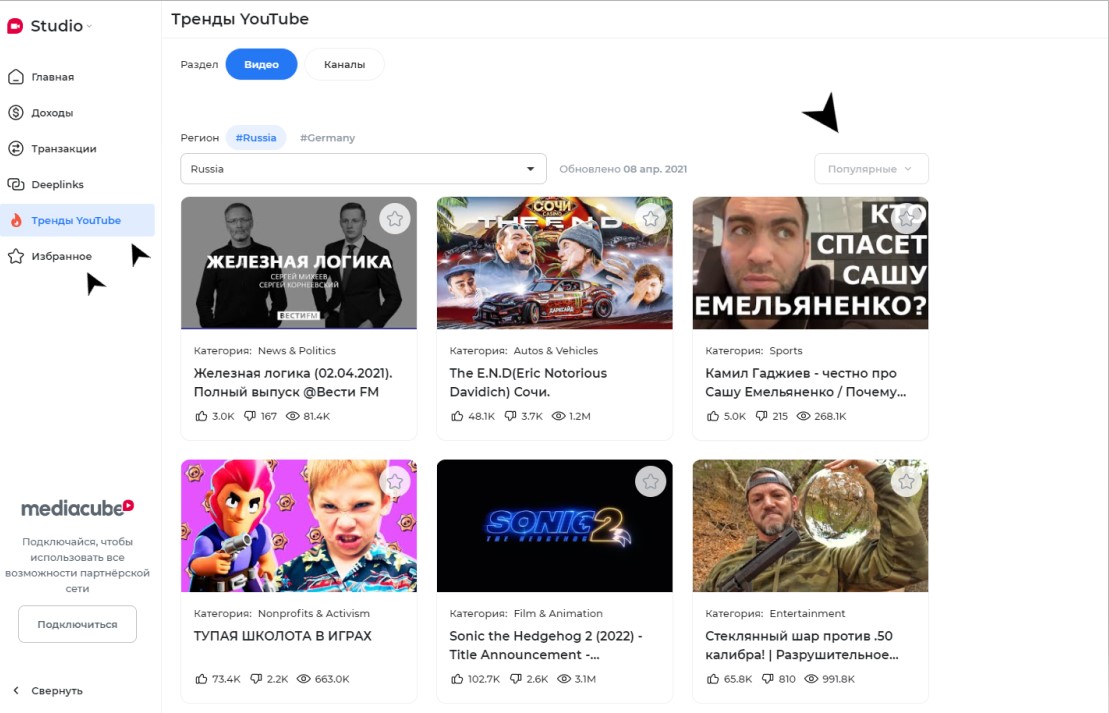
Task: Click the home icon beside Главная
Action: 16,76
